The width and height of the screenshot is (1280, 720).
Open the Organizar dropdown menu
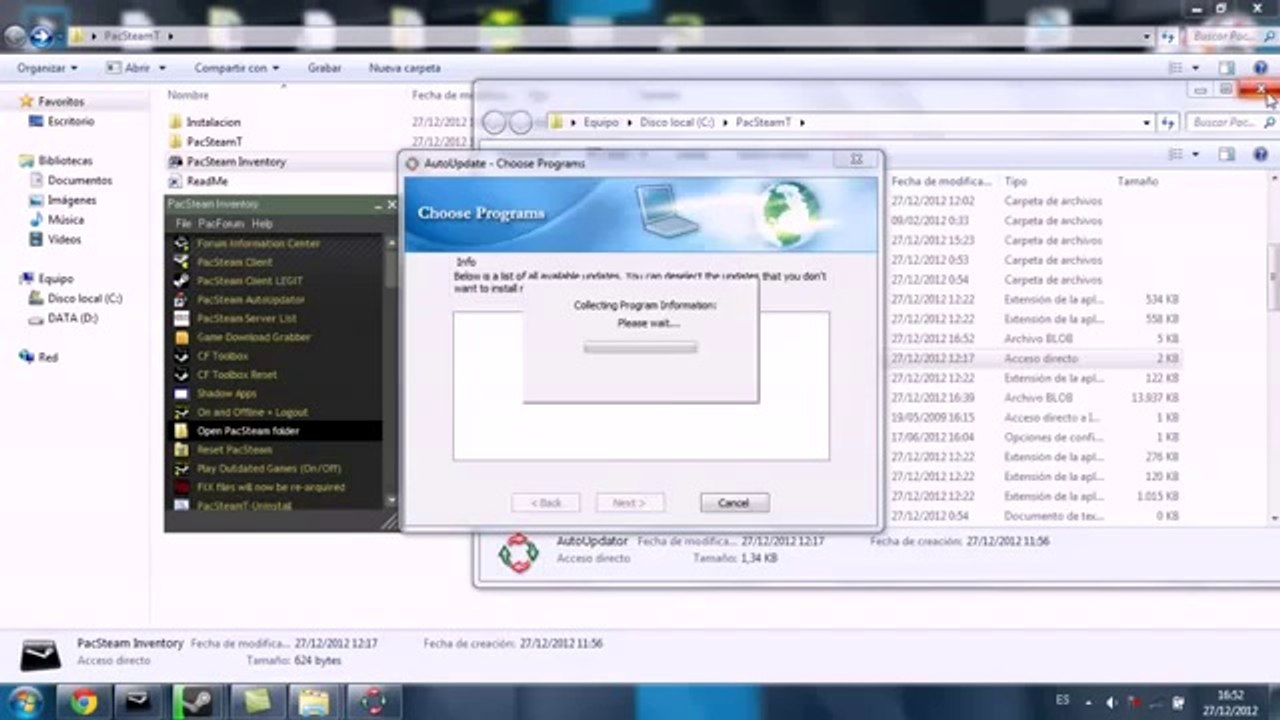click(x=47, y=68)
